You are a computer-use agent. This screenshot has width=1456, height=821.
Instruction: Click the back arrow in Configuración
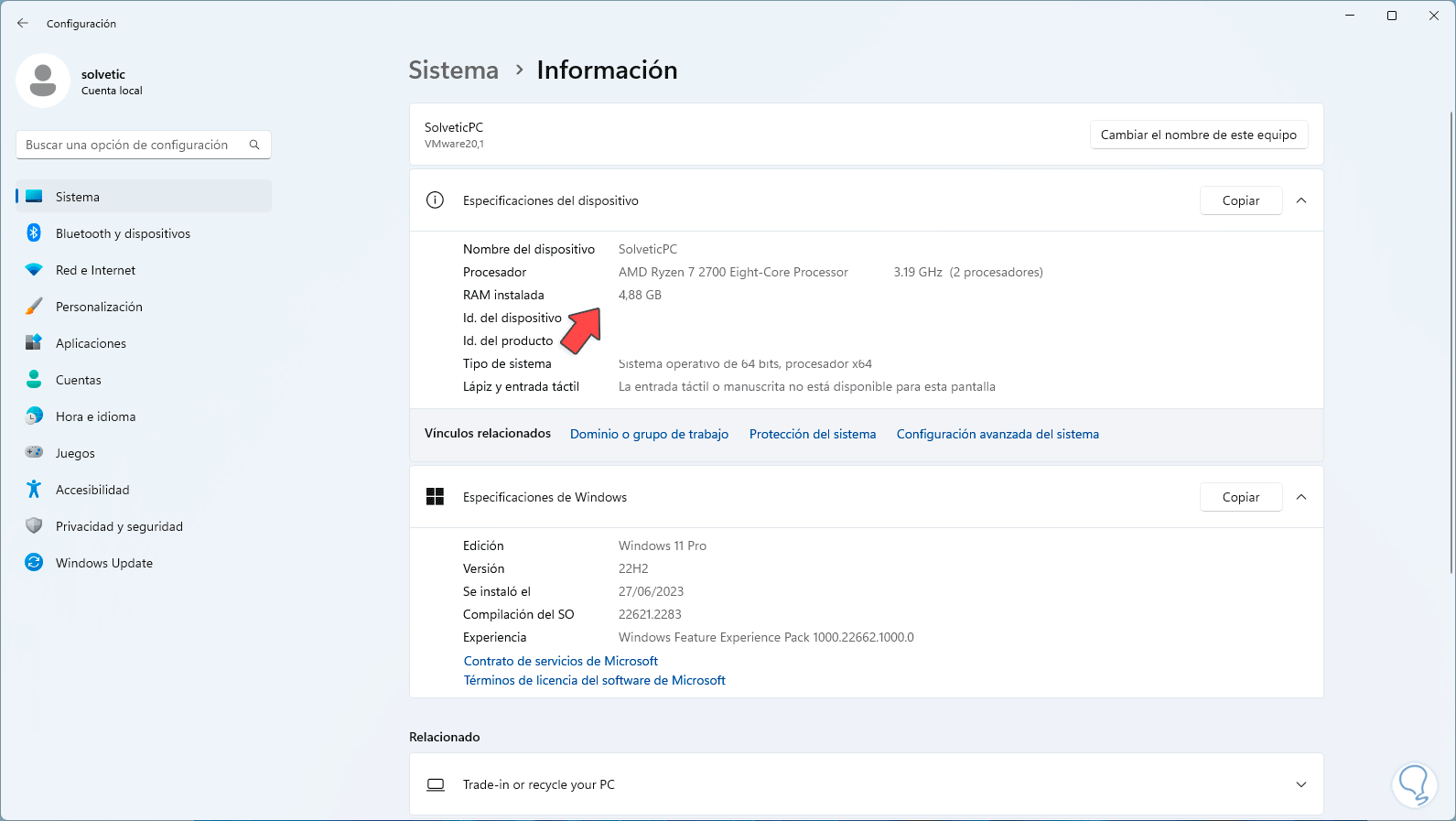23,23
